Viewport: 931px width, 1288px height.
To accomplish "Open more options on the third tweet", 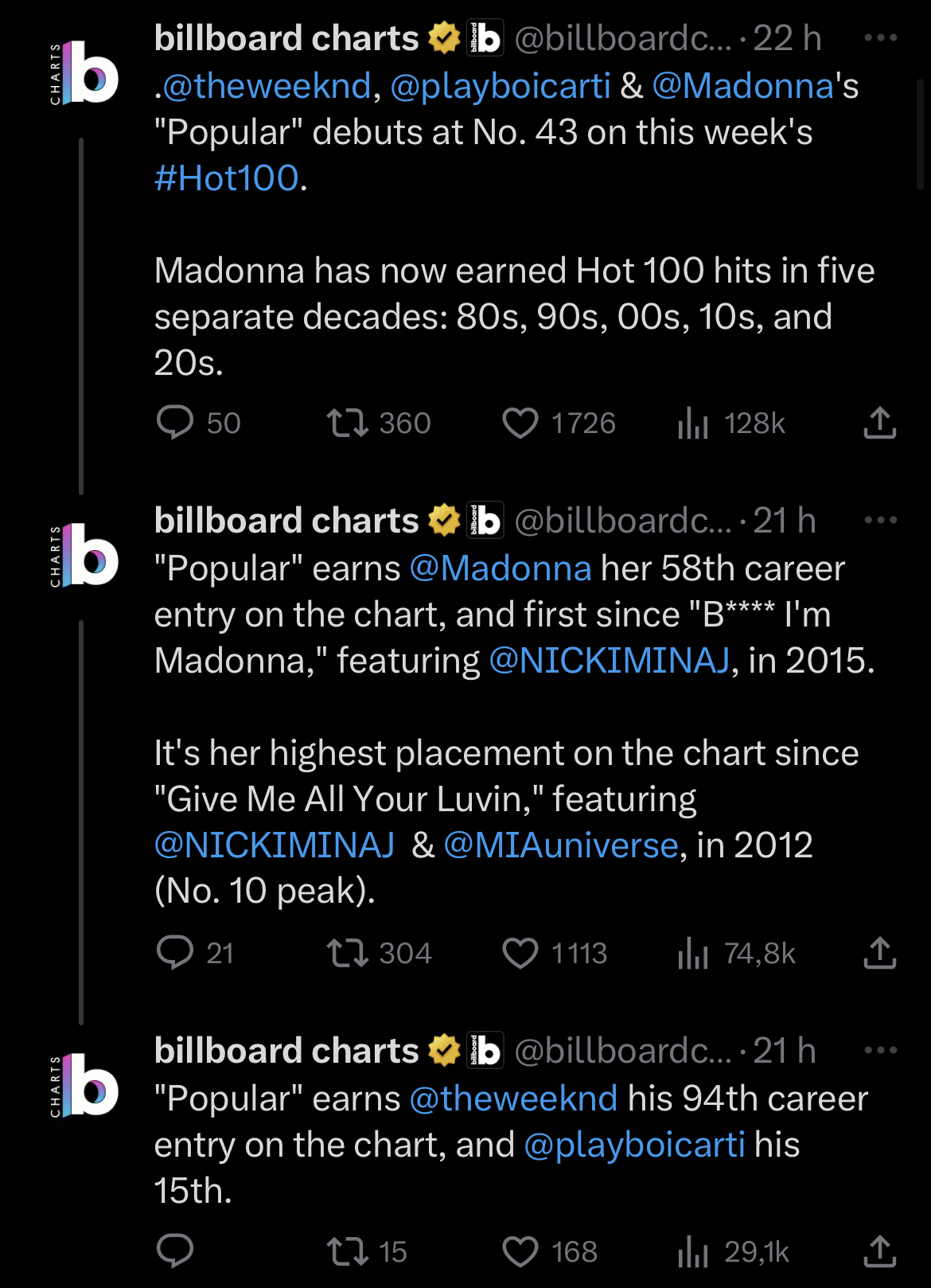I will point(880,1051).
